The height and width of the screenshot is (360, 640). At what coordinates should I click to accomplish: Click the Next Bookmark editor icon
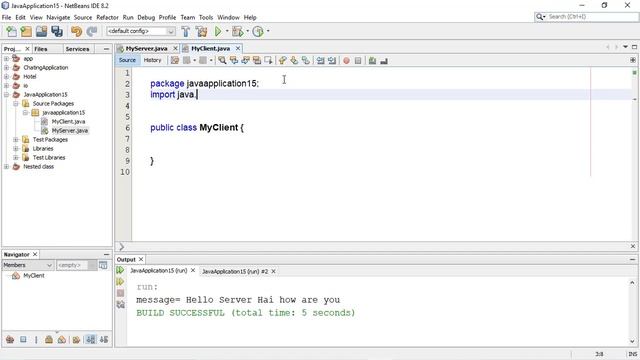294,60
